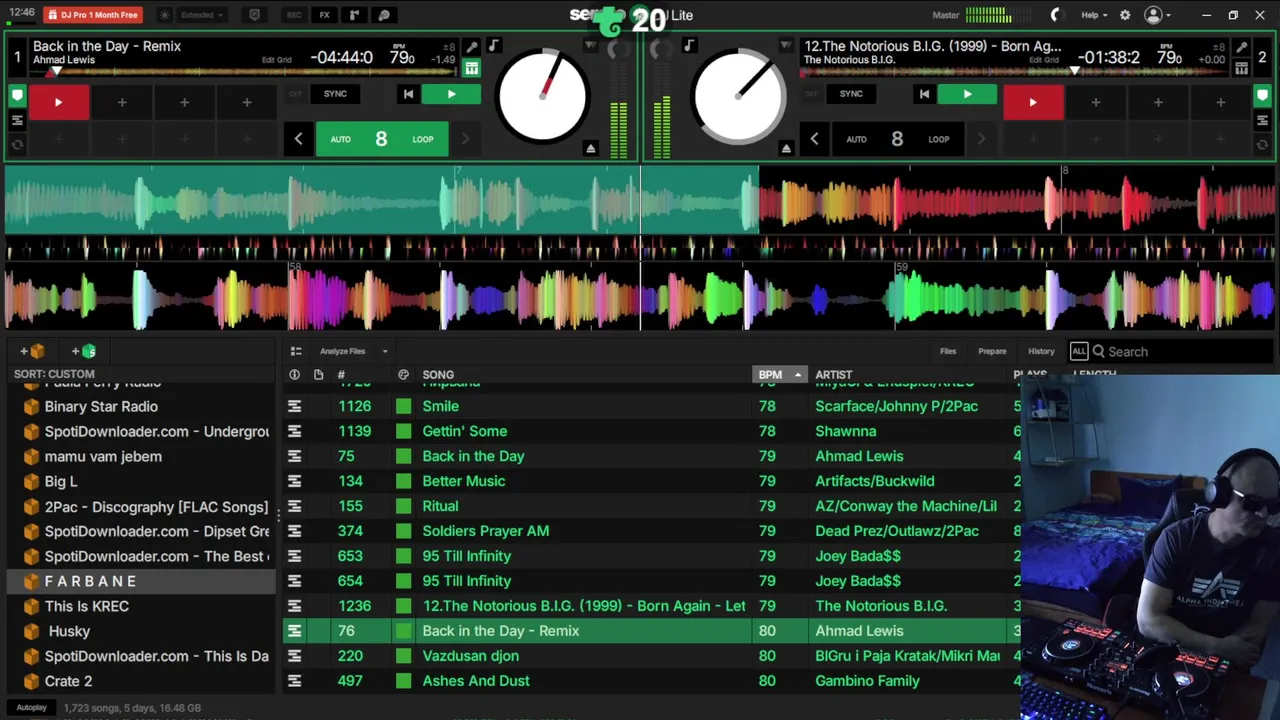This screenshot has height=720, width=1280.
Task: Sort library by SONG column header
Action: click(438, 375)
